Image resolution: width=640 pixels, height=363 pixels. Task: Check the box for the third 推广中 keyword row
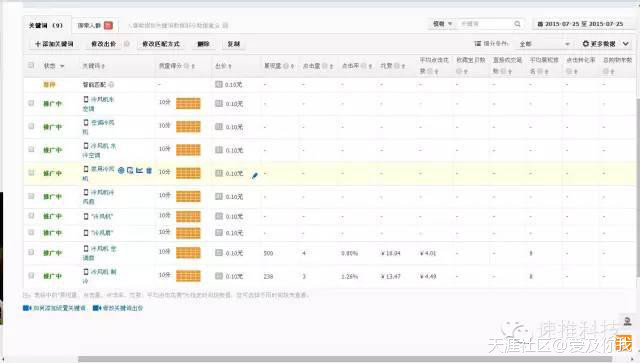[x=31, y=149]
